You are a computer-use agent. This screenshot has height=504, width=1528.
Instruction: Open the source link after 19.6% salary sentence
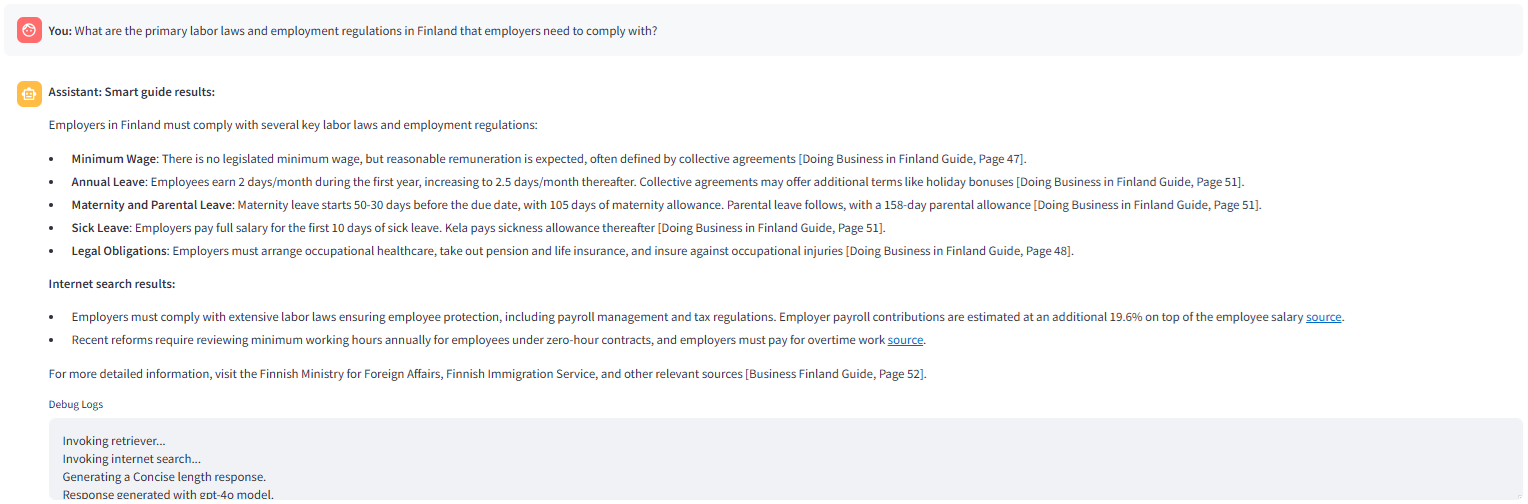1323,317
